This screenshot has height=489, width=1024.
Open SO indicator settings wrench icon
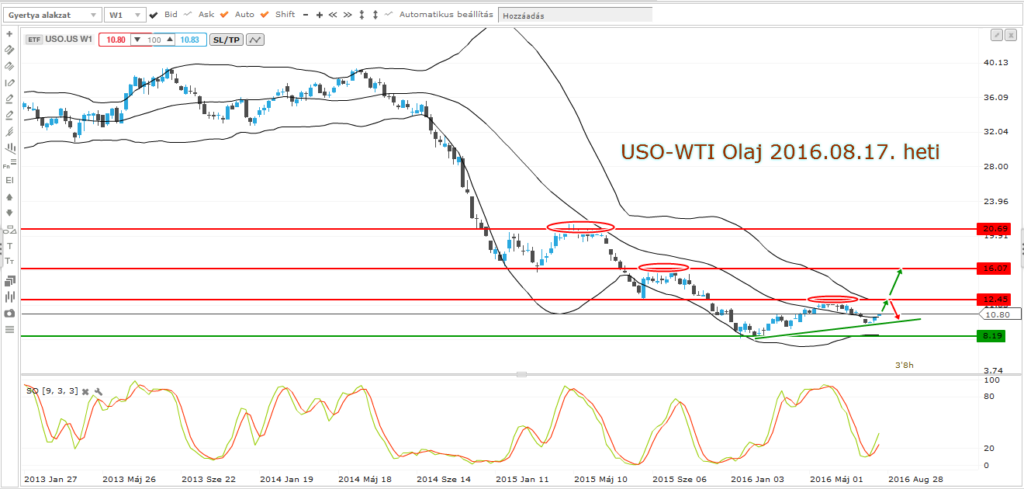pyautogui.click(x=98, y=392)
